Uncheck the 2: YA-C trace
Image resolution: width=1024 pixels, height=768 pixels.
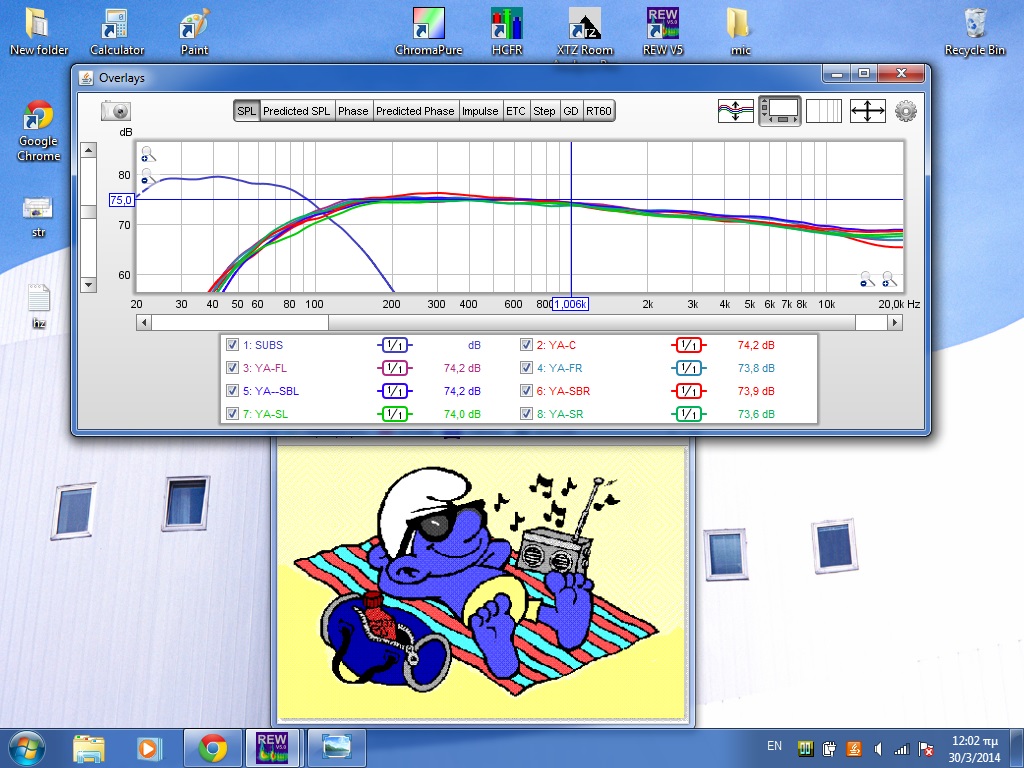[x=526, y=345]
